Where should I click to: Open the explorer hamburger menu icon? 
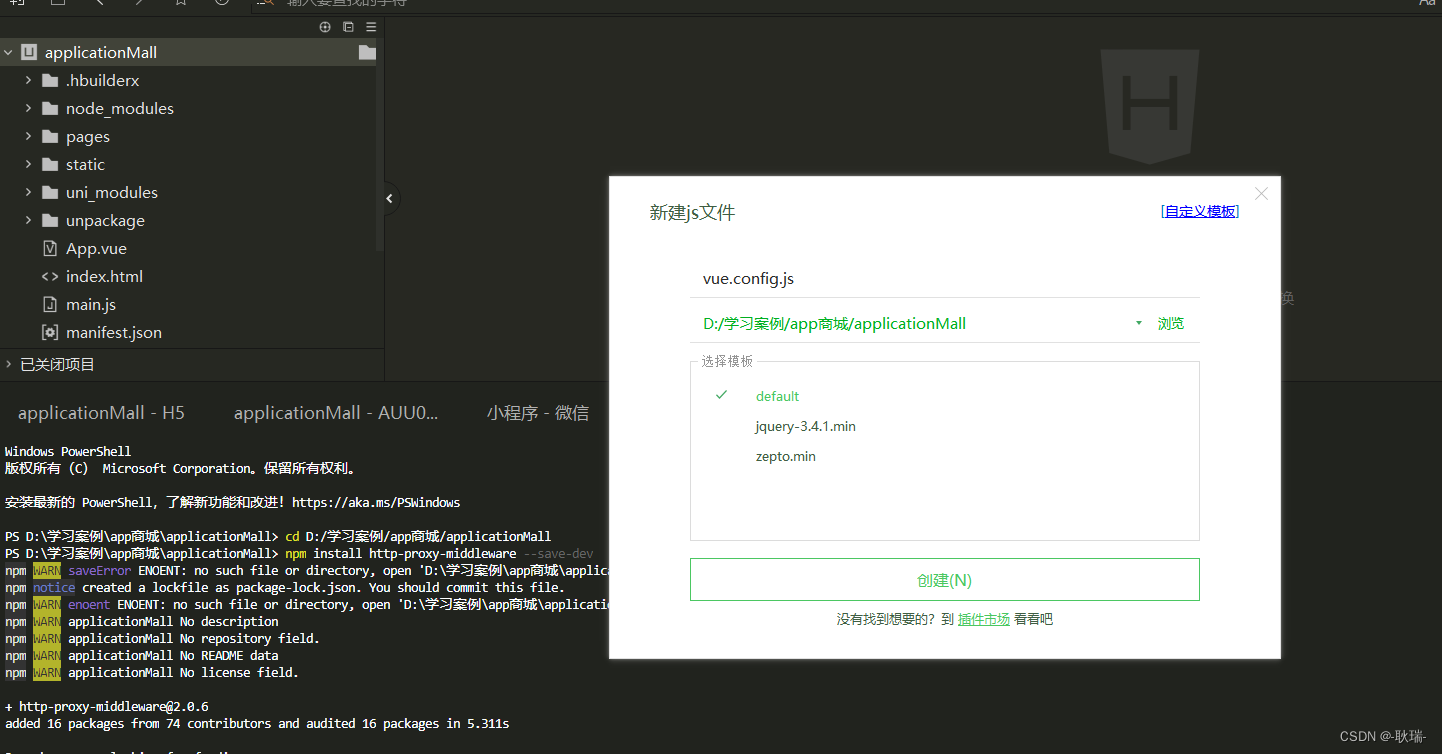tap(370, 27)
